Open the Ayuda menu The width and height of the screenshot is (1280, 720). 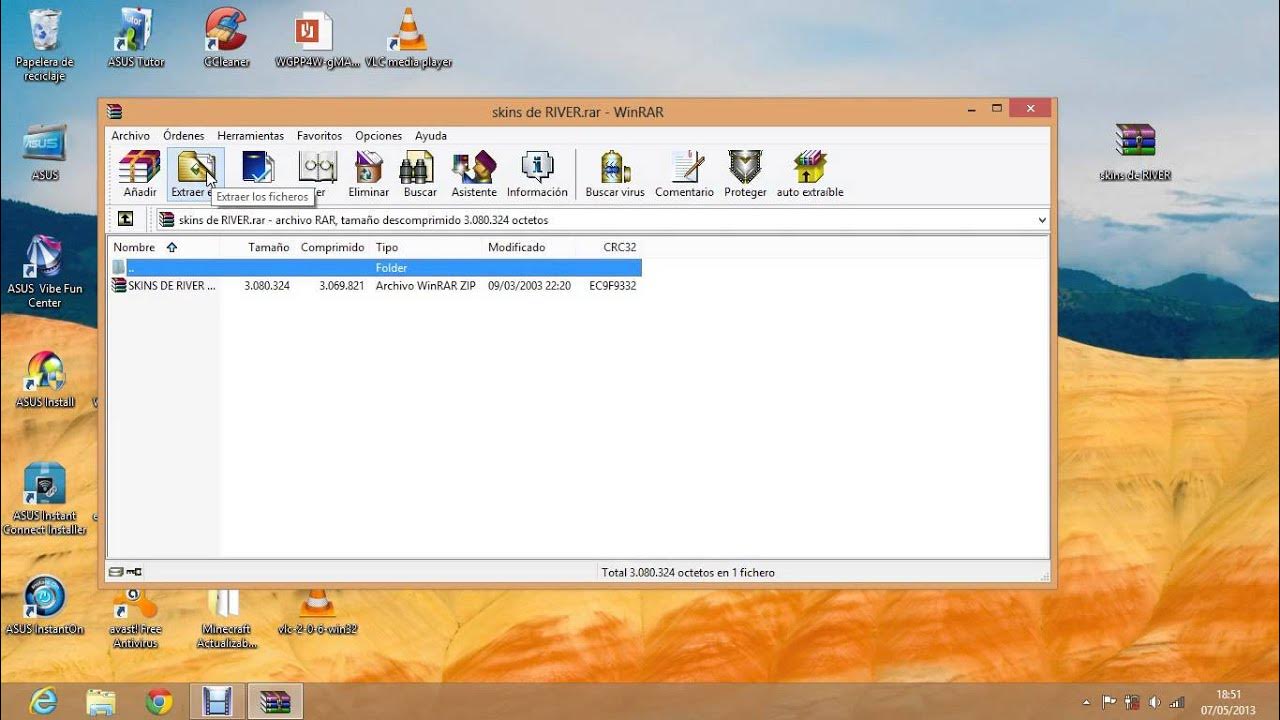(430, 135)
